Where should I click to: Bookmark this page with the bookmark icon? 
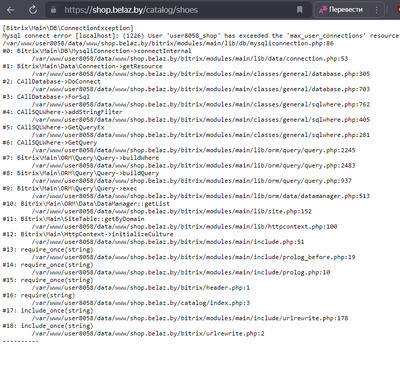point(300,10)
